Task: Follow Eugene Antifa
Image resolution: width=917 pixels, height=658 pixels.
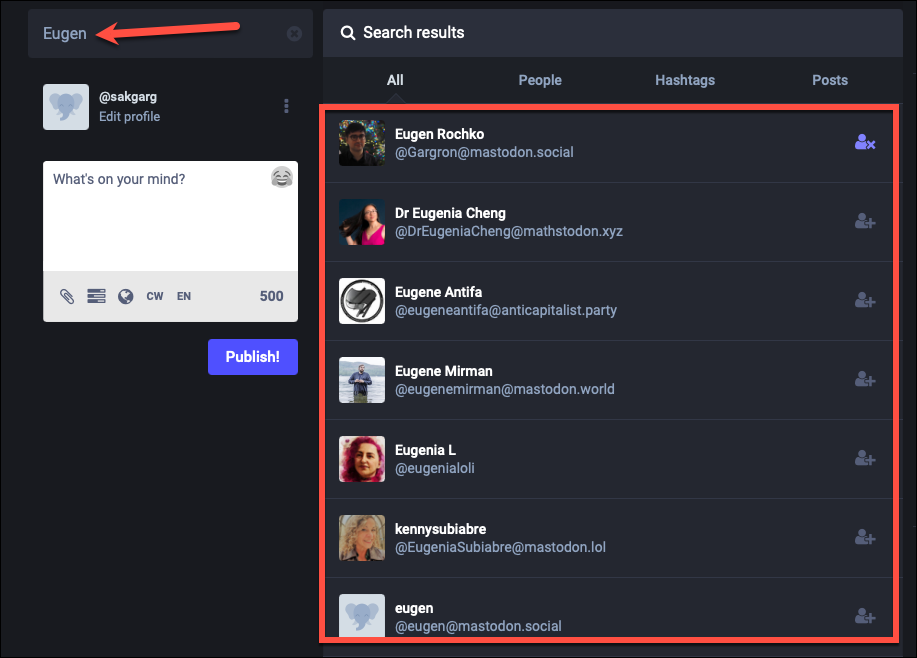Action: (865, 301)
